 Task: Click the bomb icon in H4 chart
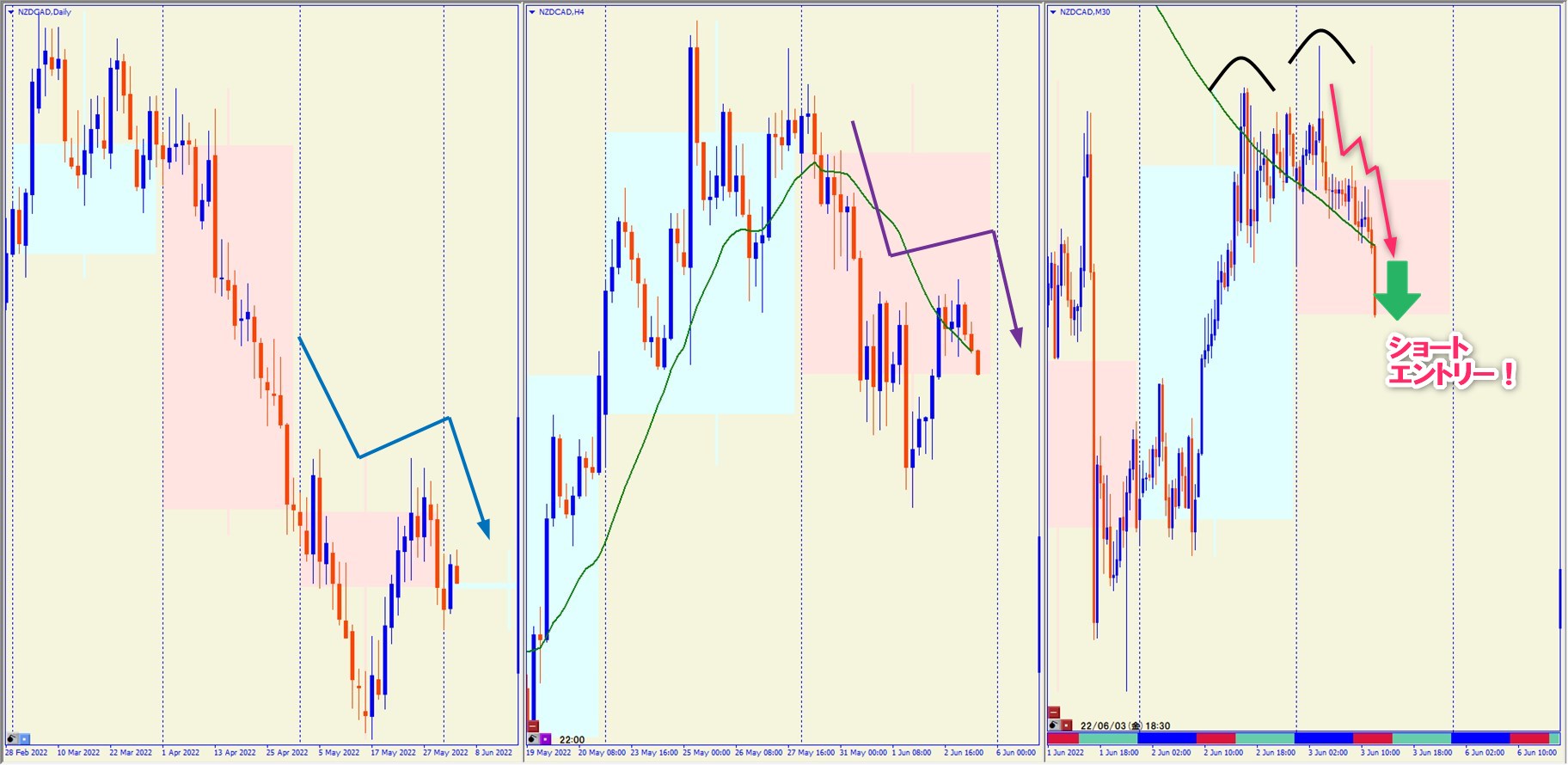(533, 739)
